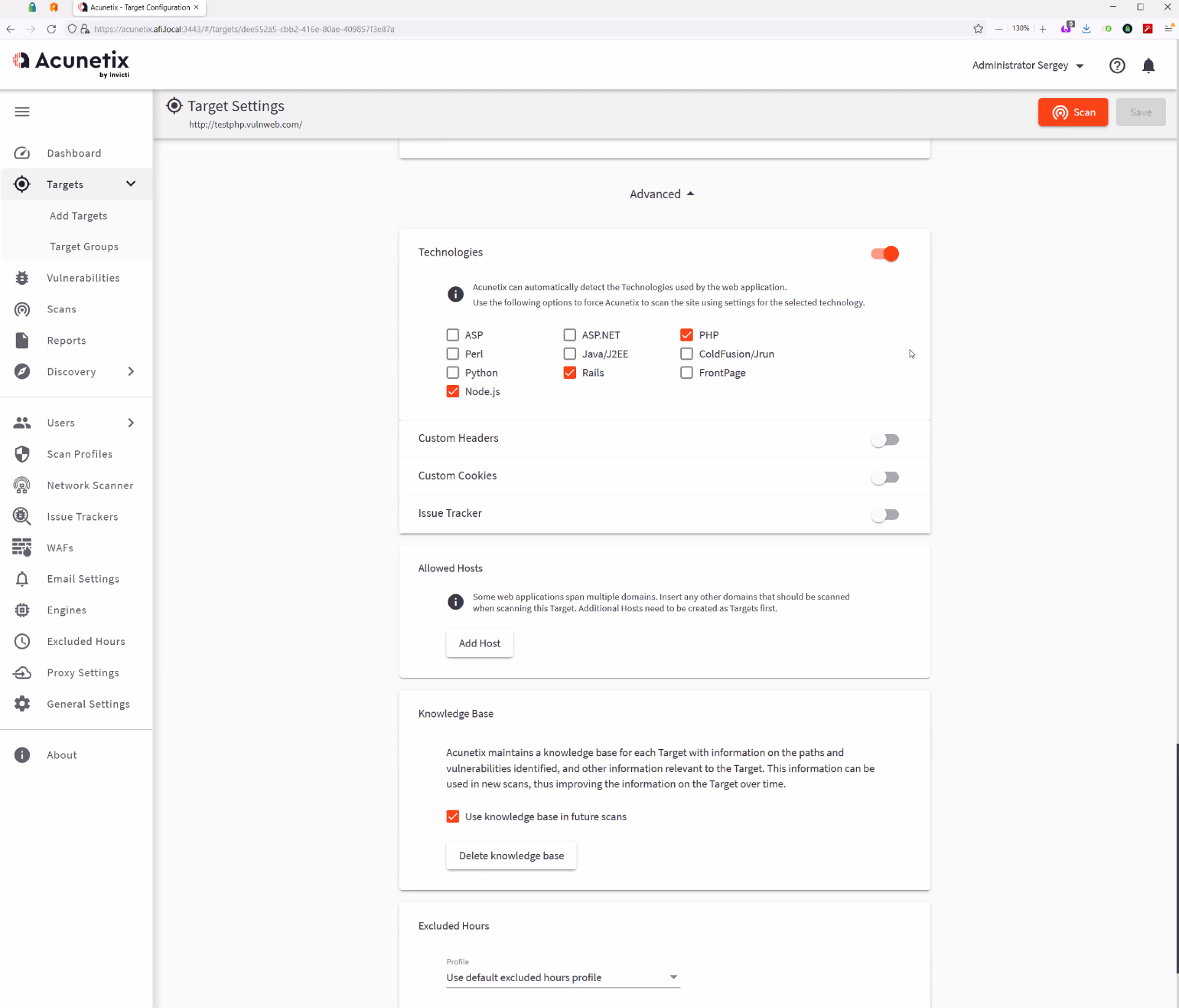Open Vulnerabilities via the bug icon

click(22, 278)
